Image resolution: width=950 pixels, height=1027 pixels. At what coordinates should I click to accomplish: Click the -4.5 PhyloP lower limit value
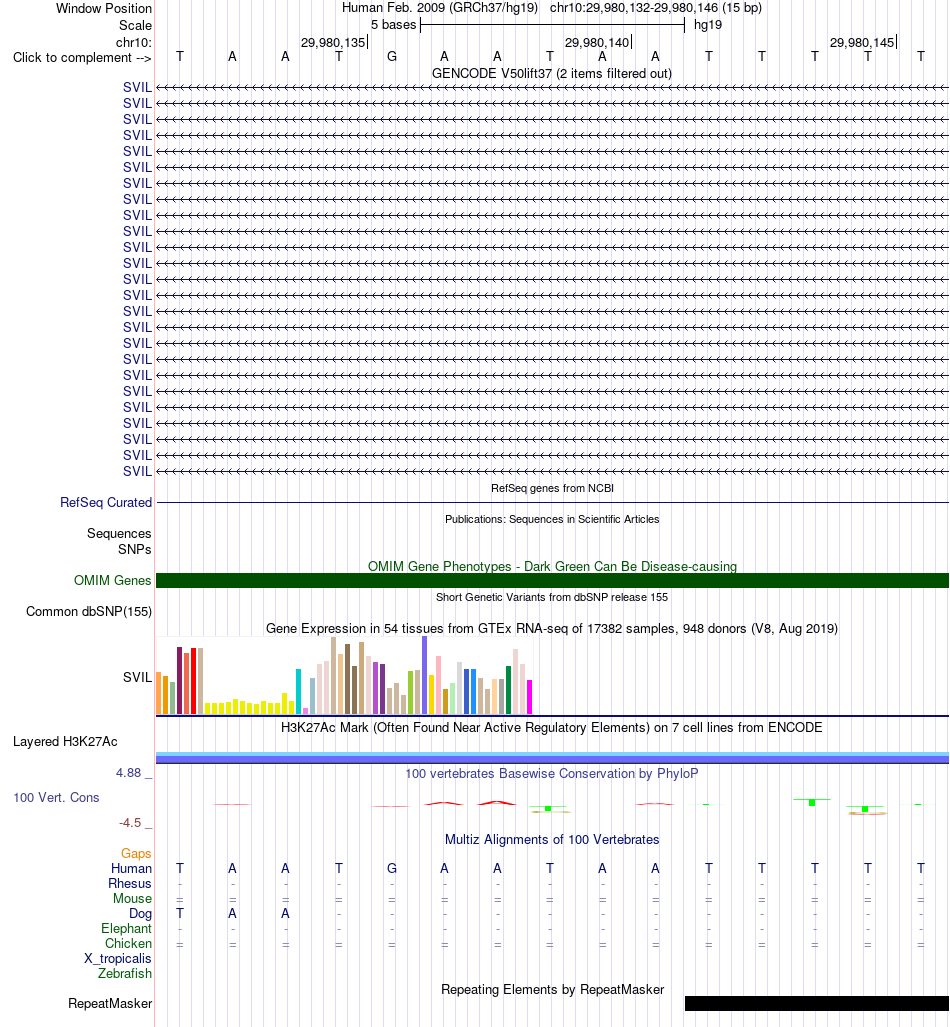(130, 823)
